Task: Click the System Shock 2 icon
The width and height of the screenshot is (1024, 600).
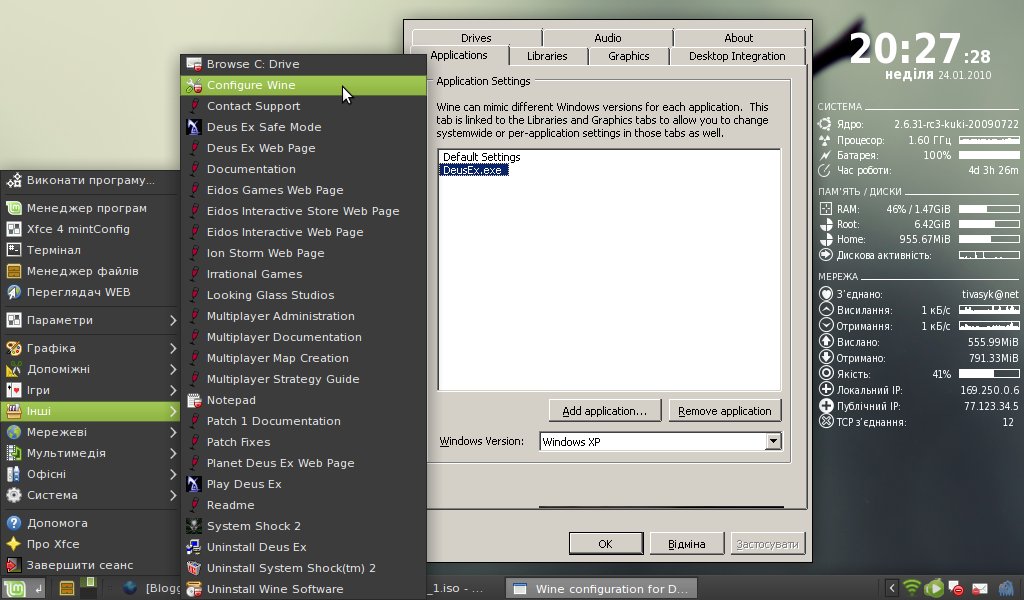Action: [194, 526]
